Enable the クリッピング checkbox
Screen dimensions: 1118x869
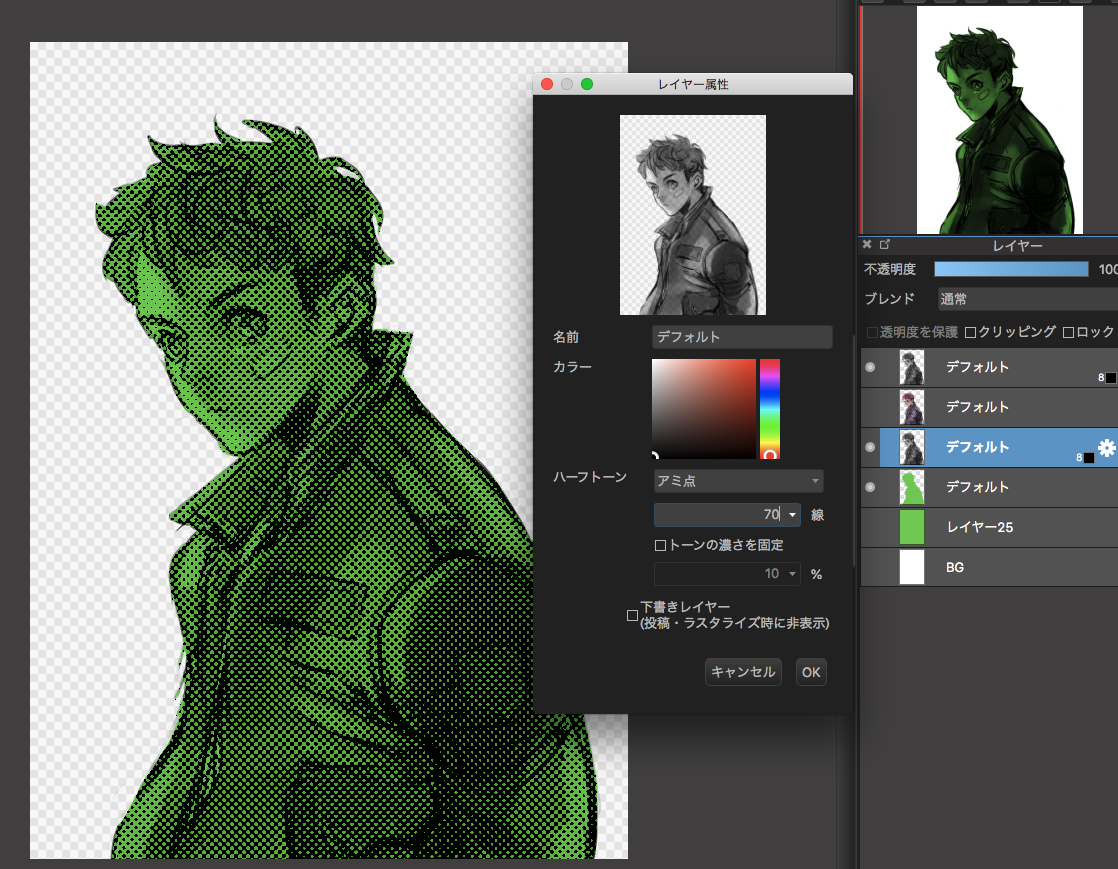[x=970, y=332]
